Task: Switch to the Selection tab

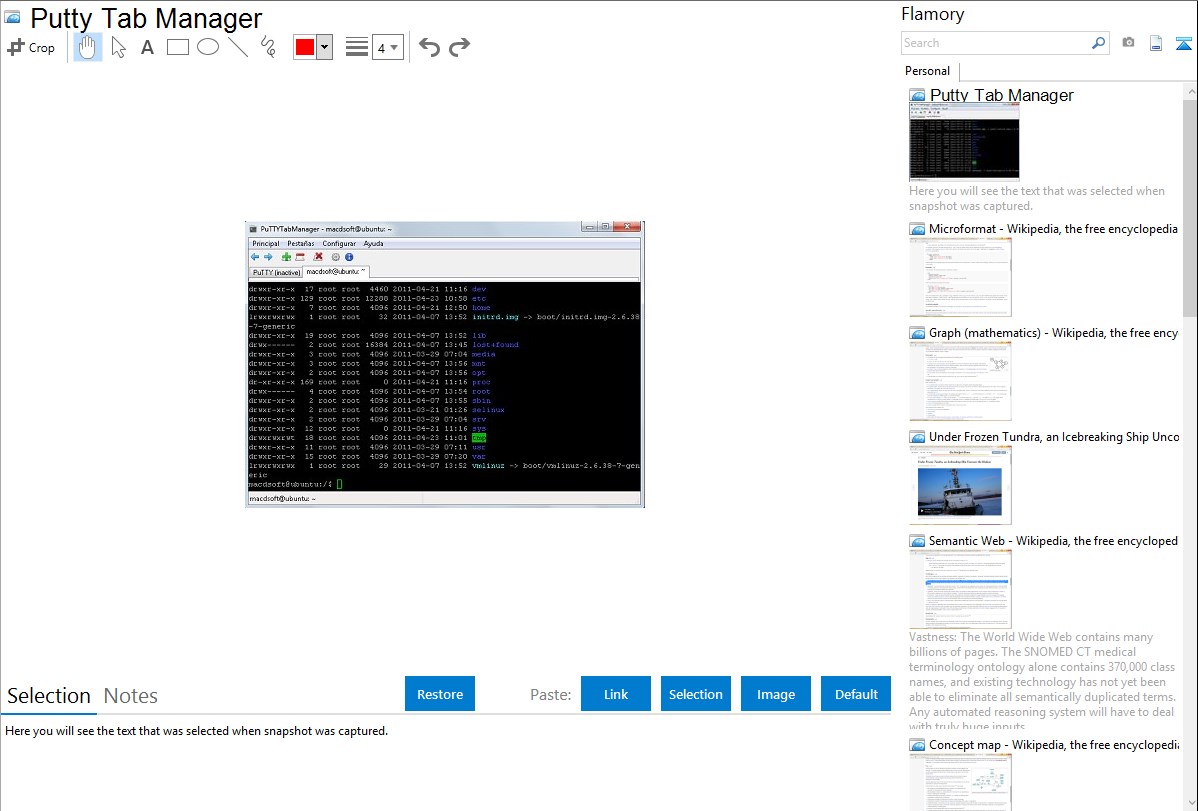Action: [49, 696]
